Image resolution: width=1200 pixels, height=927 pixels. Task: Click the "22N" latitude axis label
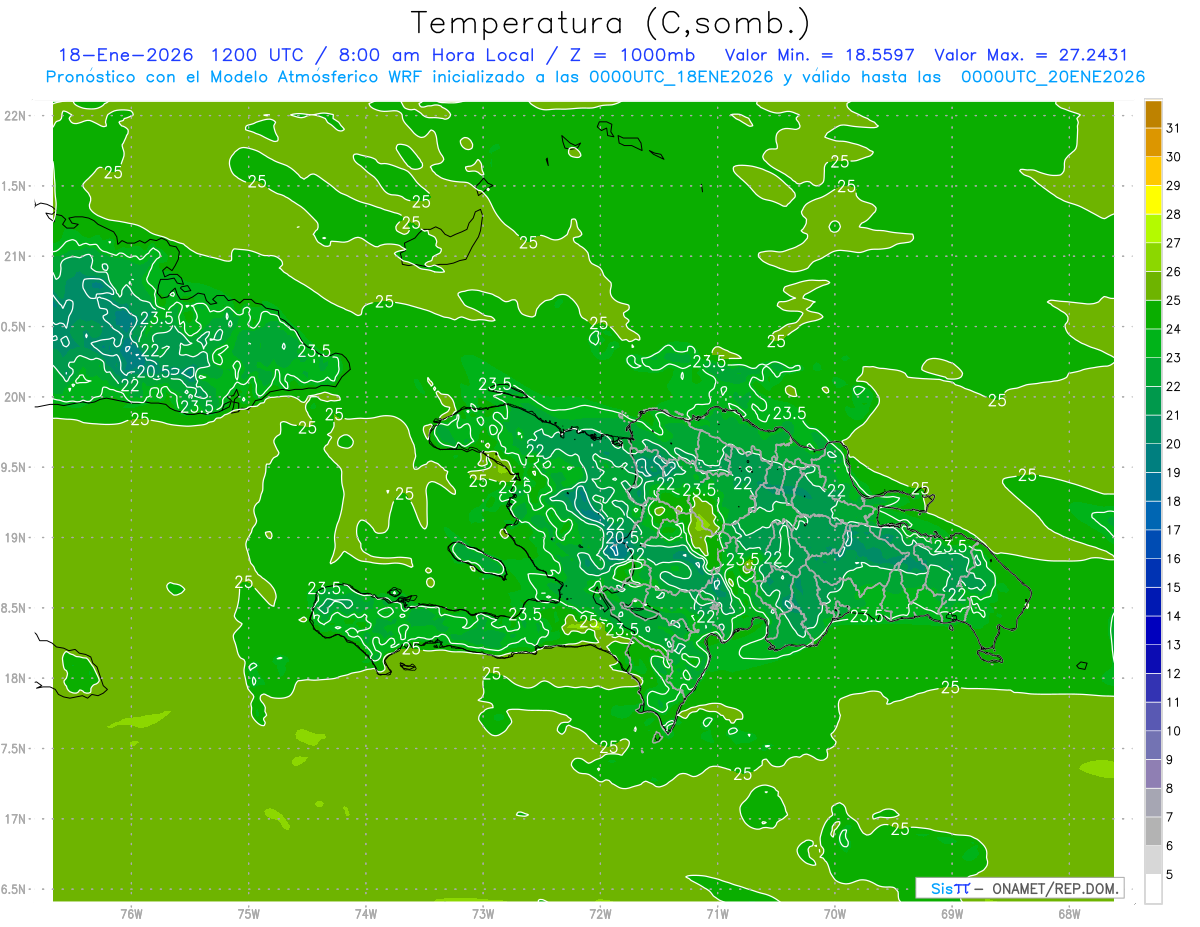[16, 115]
